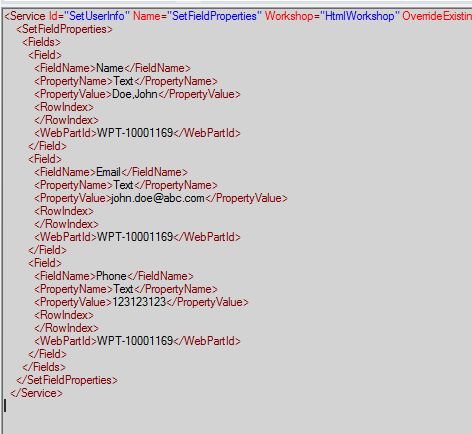The width and height of the screenshot is (472, 434).
Task: Click the SetUserInfo Id attribute value
Action: pyautogui.click(x=96, y=16)
